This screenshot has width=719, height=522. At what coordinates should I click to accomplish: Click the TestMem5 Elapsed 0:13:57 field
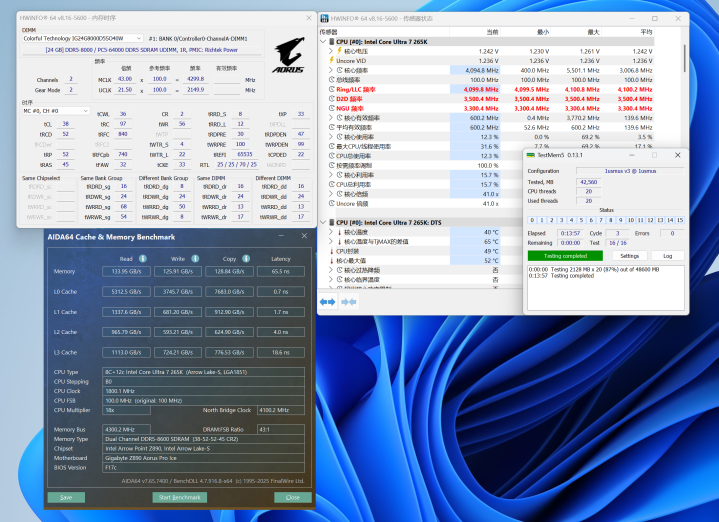(x=570, y=233)
